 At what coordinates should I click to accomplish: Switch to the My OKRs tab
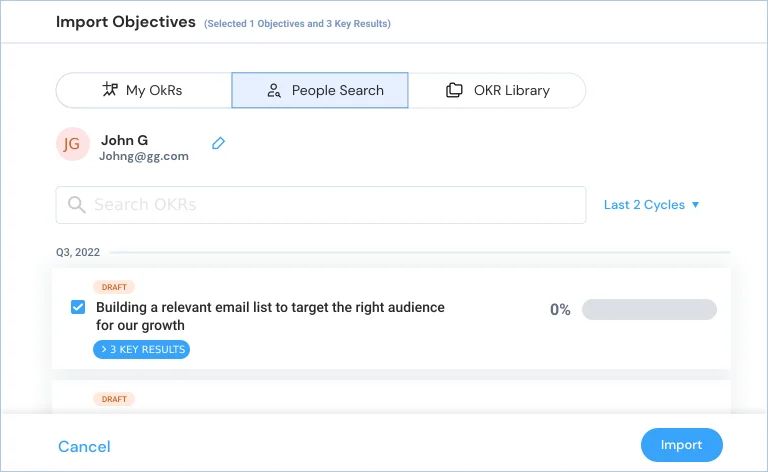(144, 90)
